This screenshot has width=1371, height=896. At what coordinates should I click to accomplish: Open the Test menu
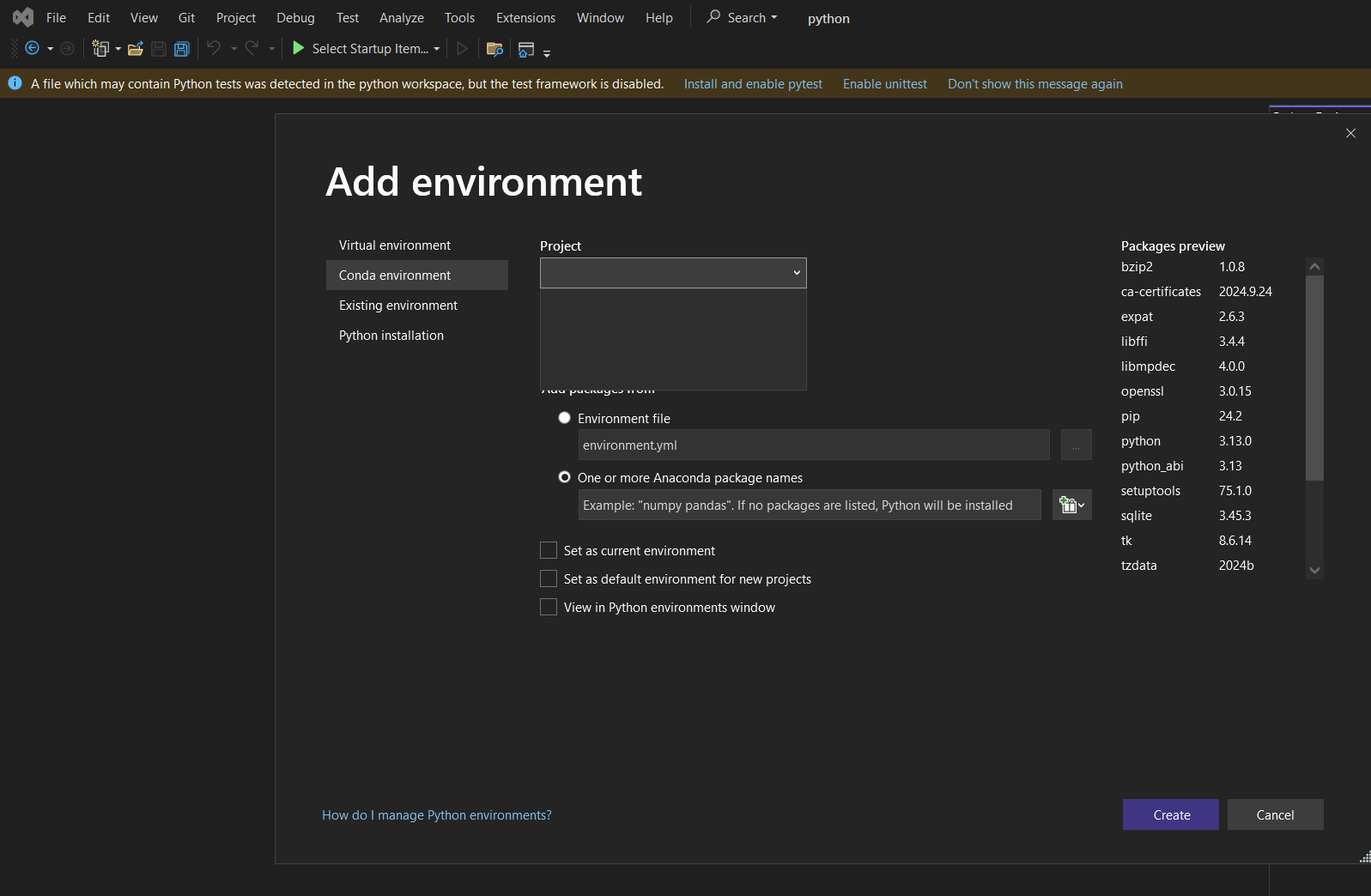click(348, 17)
